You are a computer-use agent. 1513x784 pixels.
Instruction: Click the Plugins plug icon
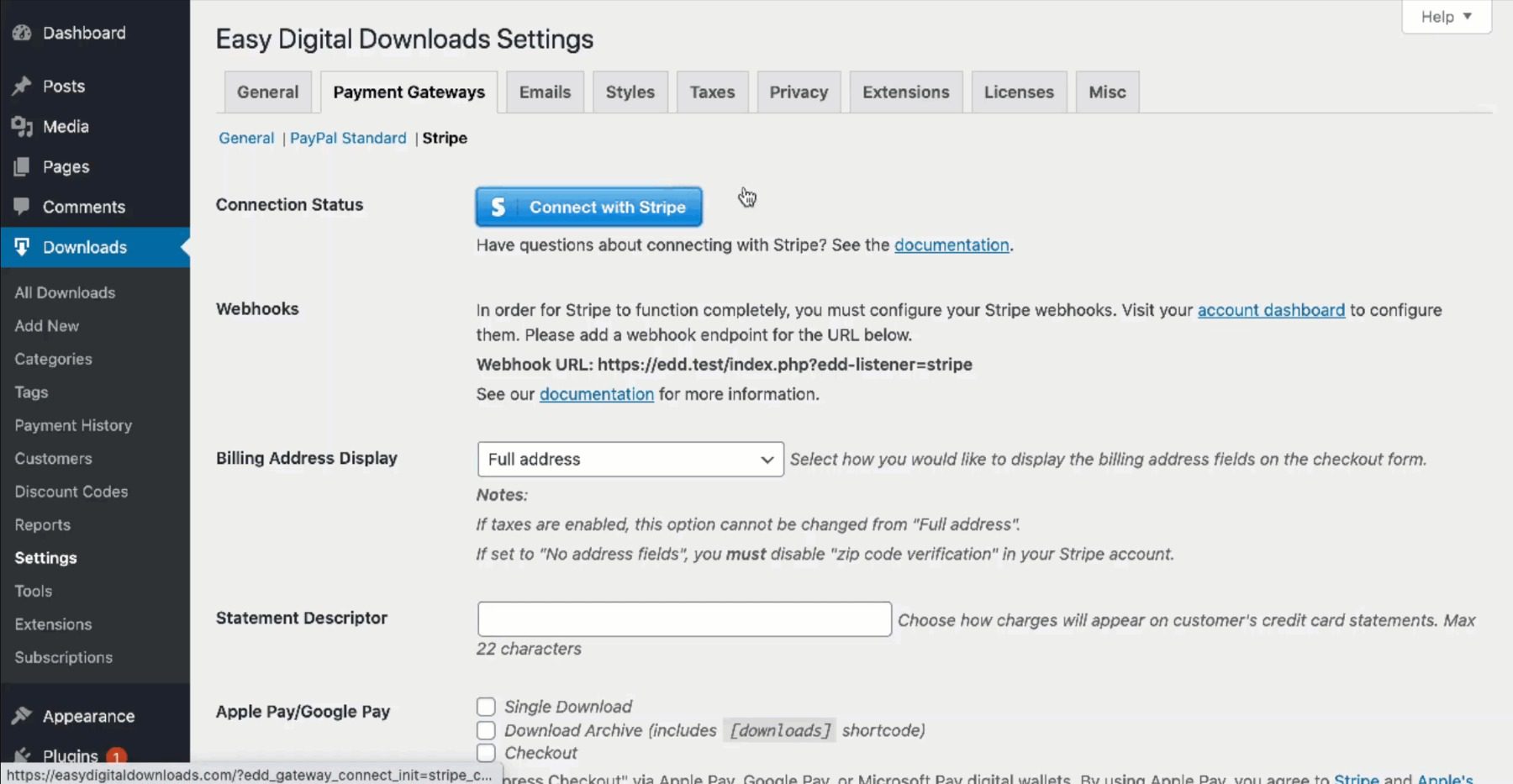pyautogui.click(x=21, y=755)
